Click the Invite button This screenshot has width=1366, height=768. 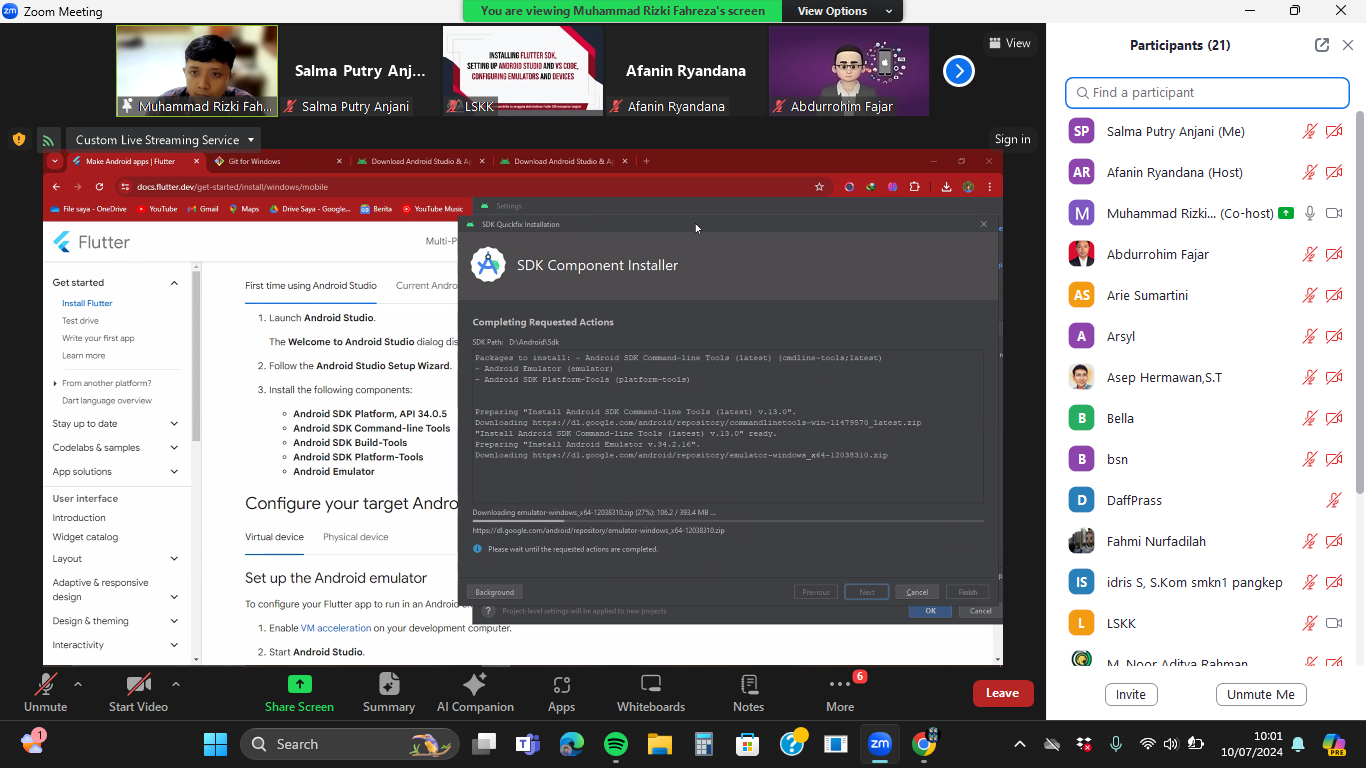[1131, 695]
